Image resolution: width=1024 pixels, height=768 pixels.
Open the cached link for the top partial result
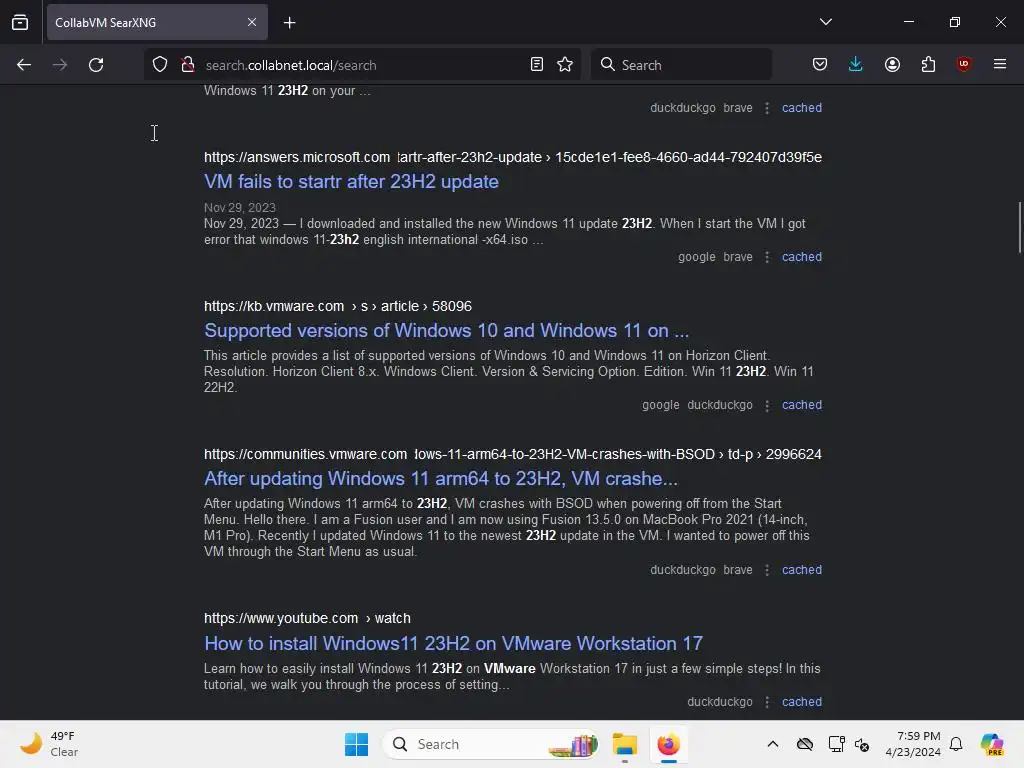click(x=802, y=108)
